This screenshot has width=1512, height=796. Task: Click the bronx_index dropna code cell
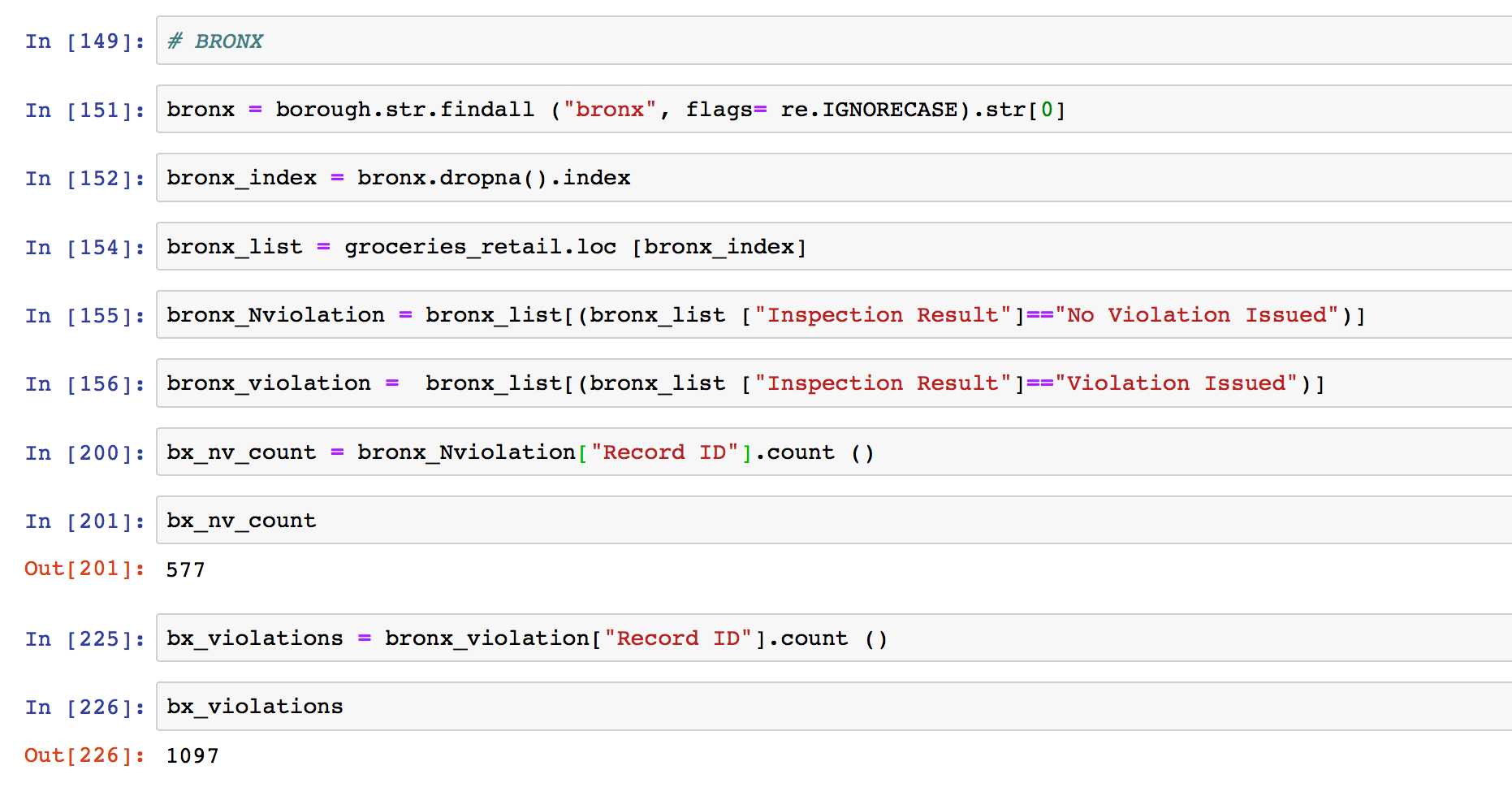[x=834, y=177]
